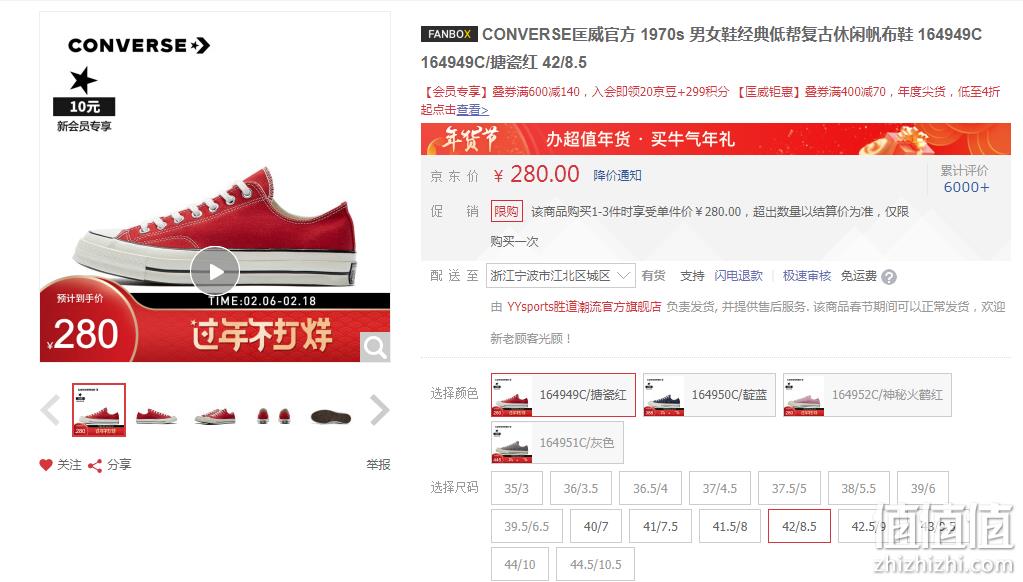Click the 举报 report link
The image size is (1023, 582).
click(x=378, y=465)
